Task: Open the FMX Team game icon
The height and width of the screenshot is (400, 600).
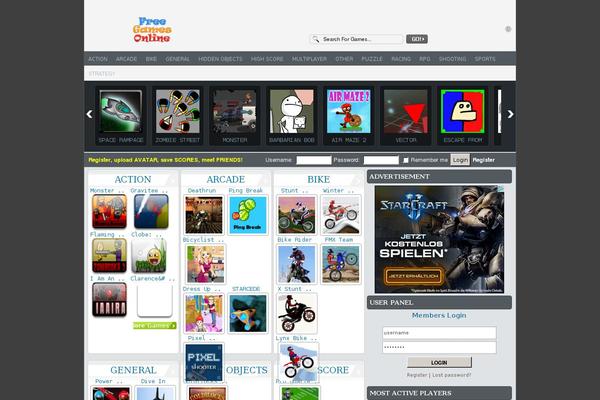Action: point(341,264)
